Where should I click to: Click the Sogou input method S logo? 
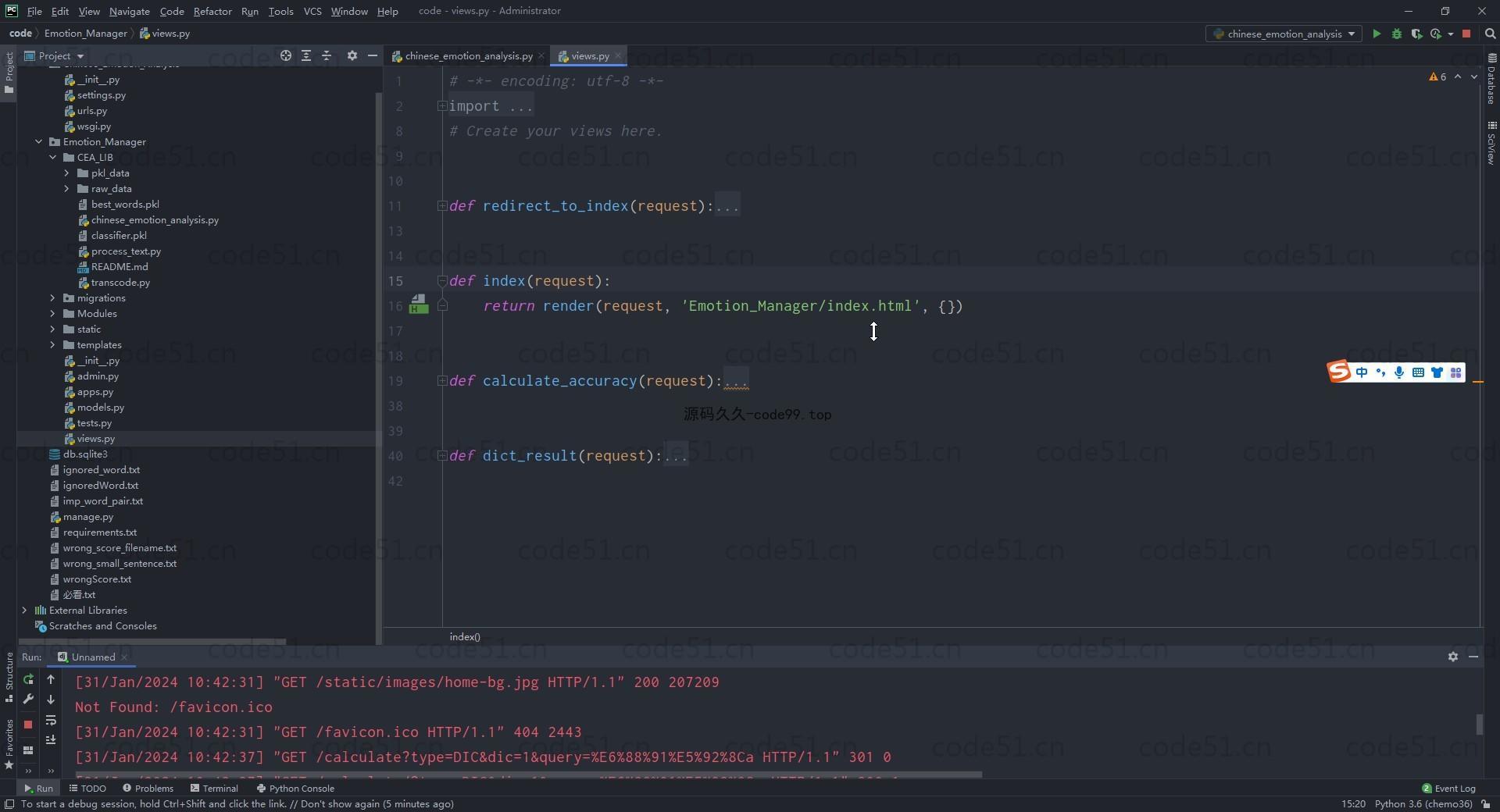[1339, 372]
